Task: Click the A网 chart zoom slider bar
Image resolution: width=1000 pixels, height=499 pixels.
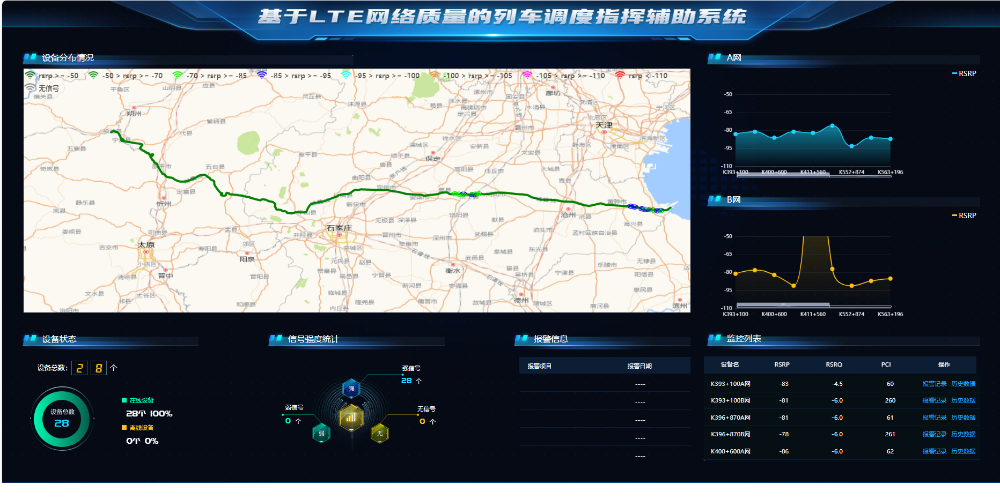Action: point(806,165)
